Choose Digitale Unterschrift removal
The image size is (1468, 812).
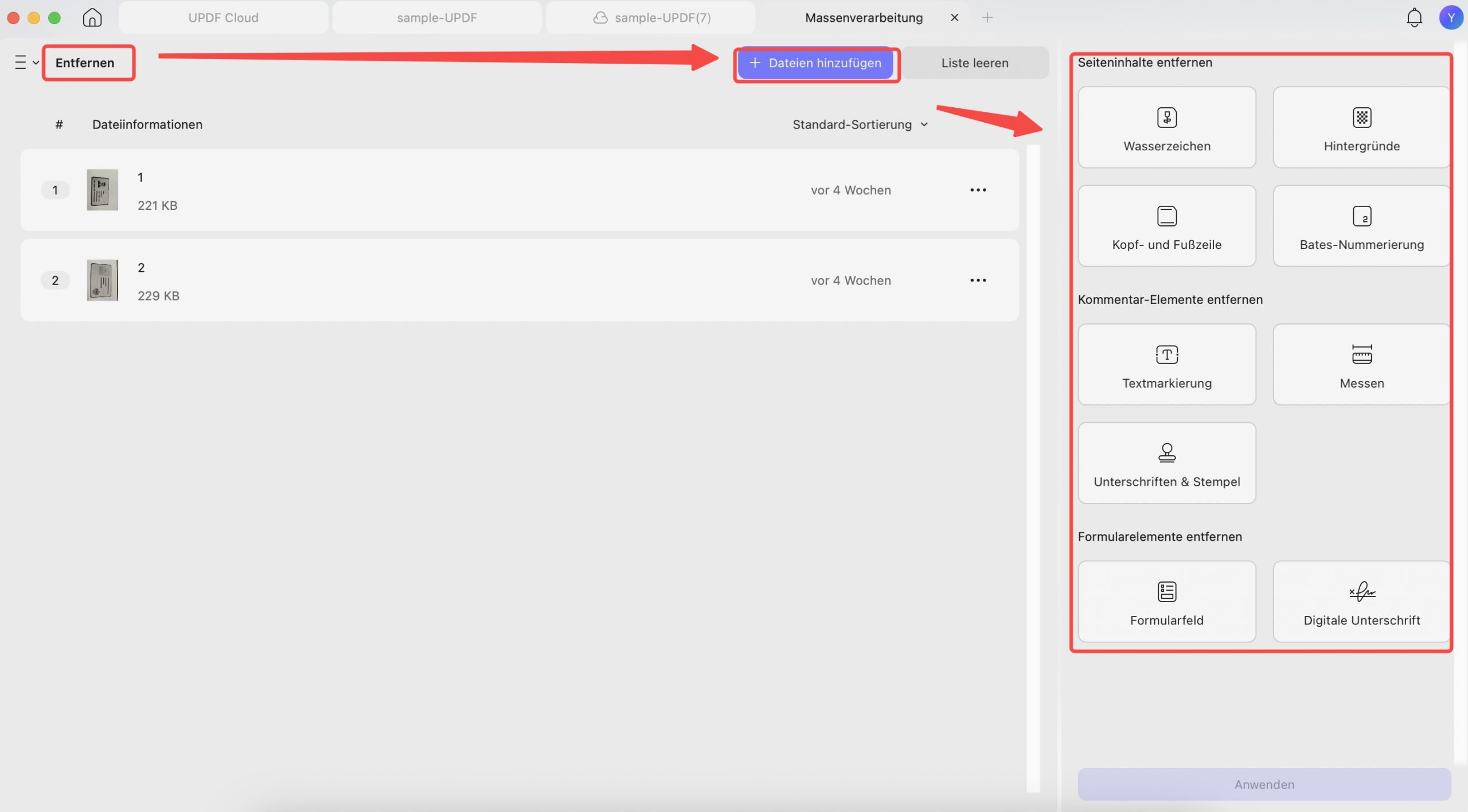pos(1361,602)
